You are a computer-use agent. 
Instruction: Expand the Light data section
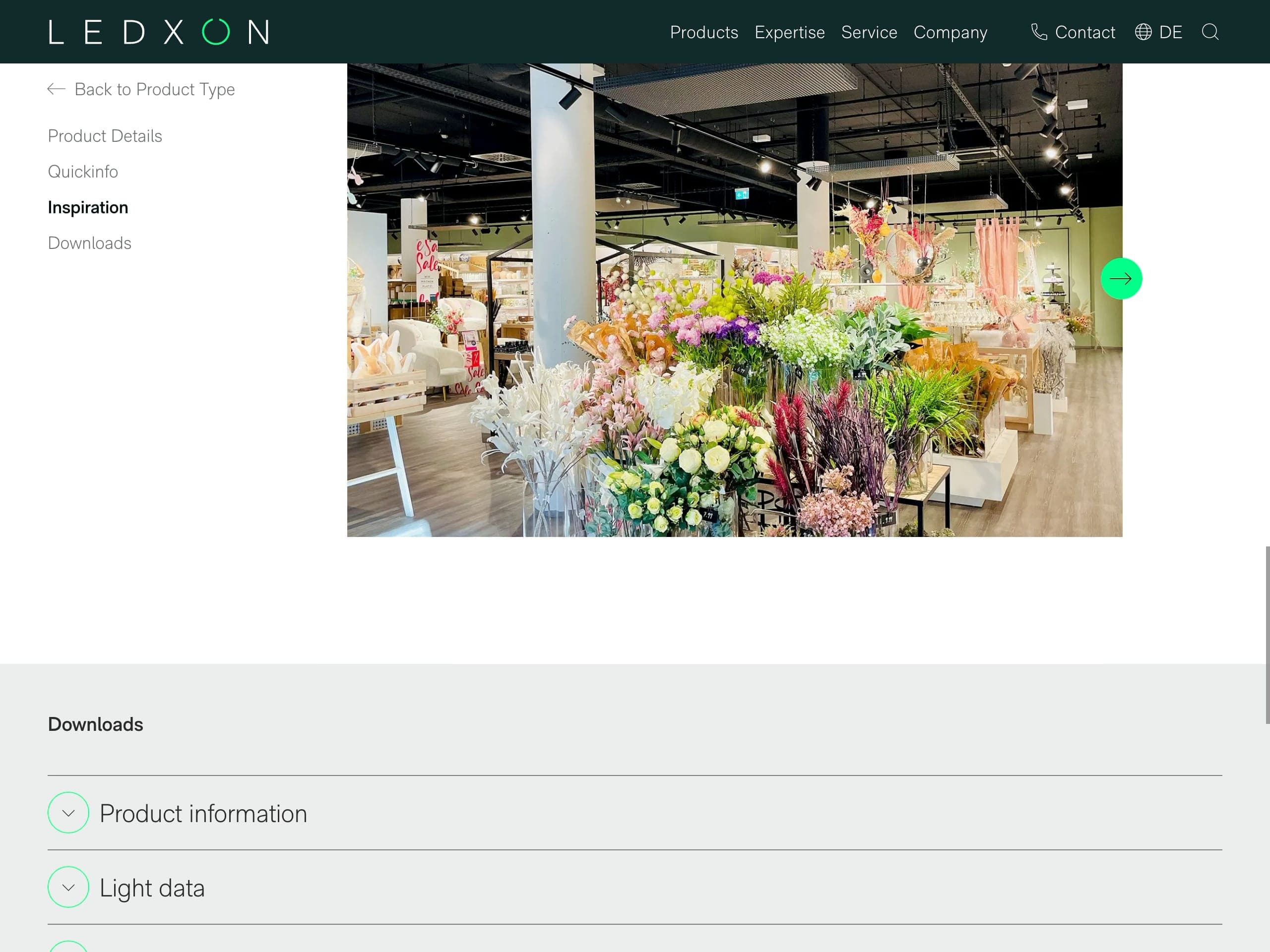(x=68, y=887)
